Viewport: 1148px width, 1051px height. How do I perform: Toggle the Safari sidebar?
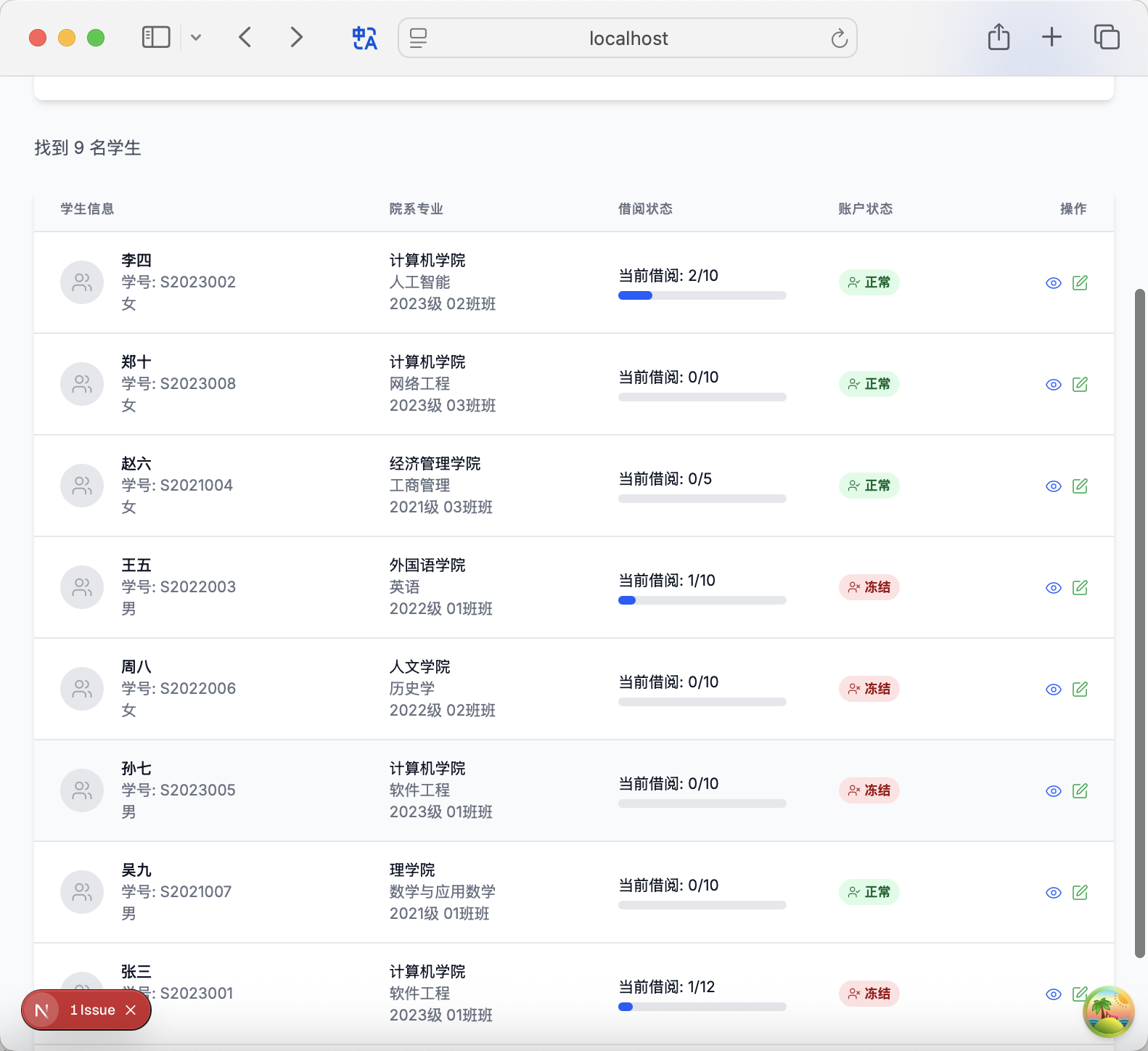[156, 37]
